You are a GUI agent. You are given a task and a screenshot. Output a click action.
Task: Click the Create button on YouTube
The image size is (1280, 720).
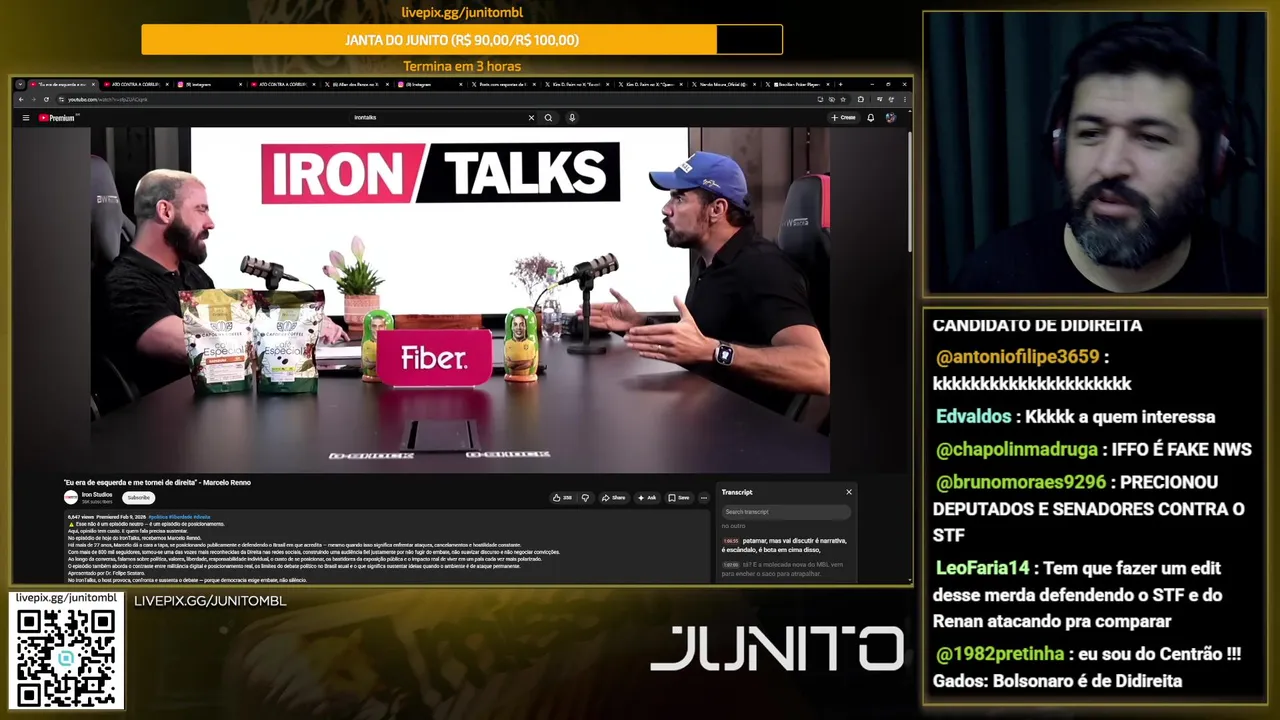[844, 118]
